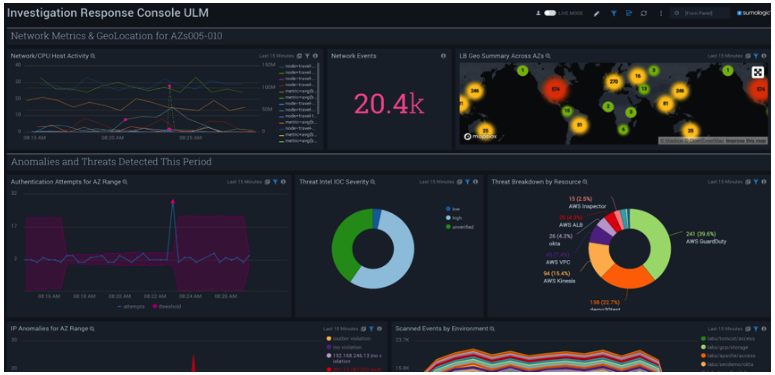Click the green map cluster labeled 13
This screenshot has height=375, width=775.
click(x=643, y=89)
